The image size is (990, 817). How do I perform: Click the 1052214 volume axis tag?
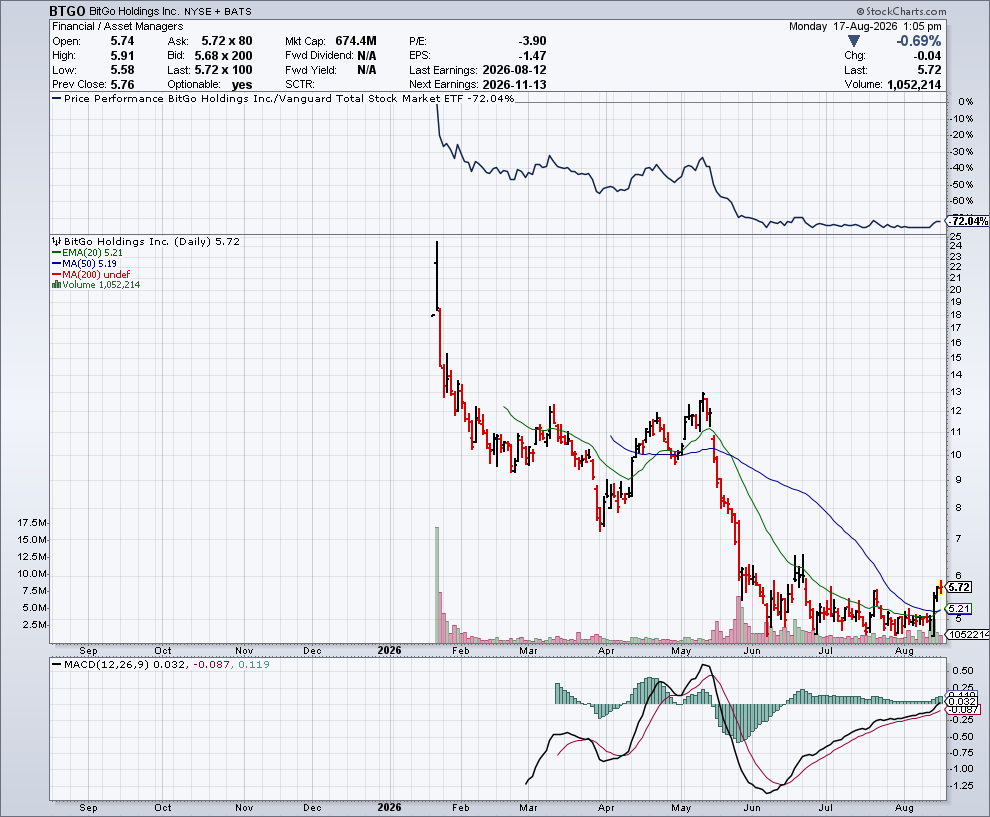pos(969,635)
